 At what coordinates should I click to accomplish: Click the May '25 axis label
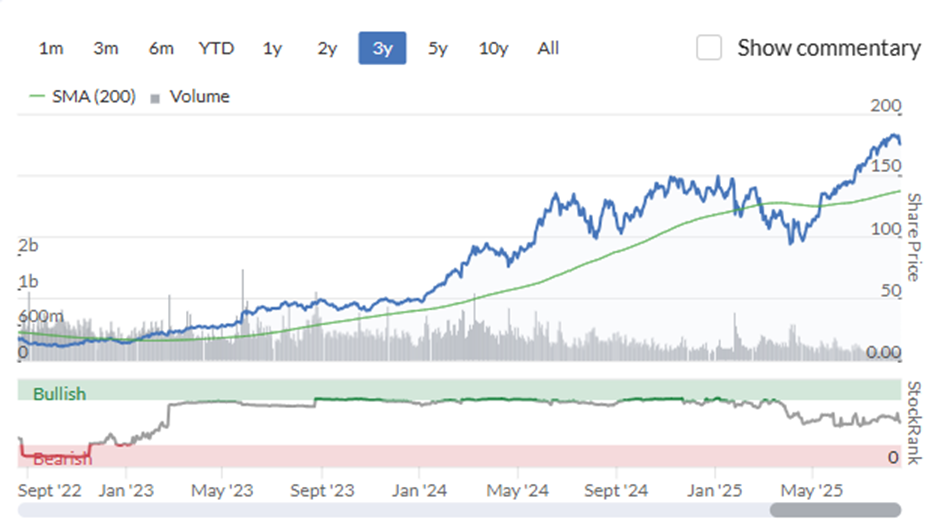coord(811,491)
